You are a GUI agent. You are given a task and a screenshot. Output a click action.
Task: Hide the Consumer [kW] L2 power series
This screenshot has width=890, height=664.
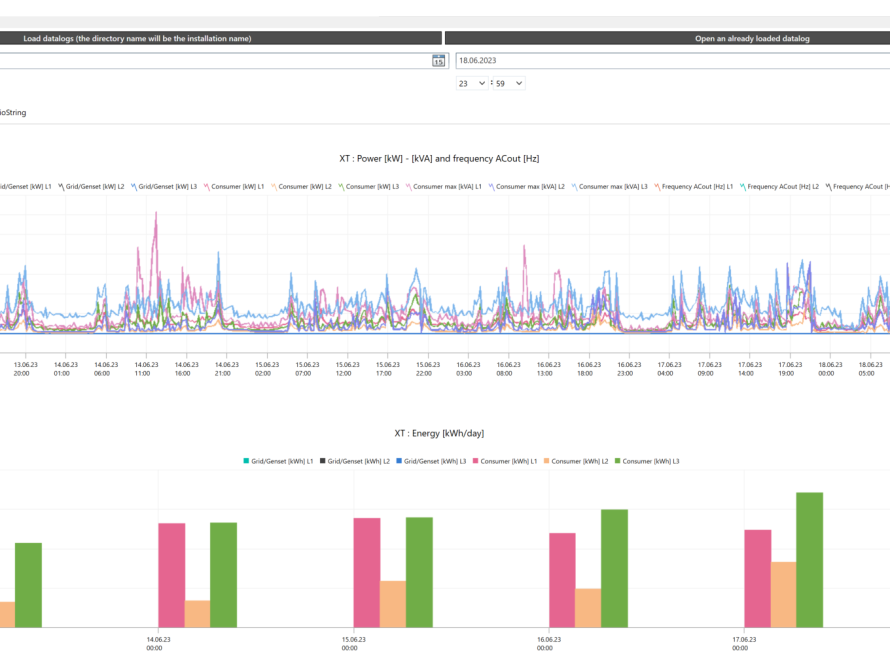point(304,186)
